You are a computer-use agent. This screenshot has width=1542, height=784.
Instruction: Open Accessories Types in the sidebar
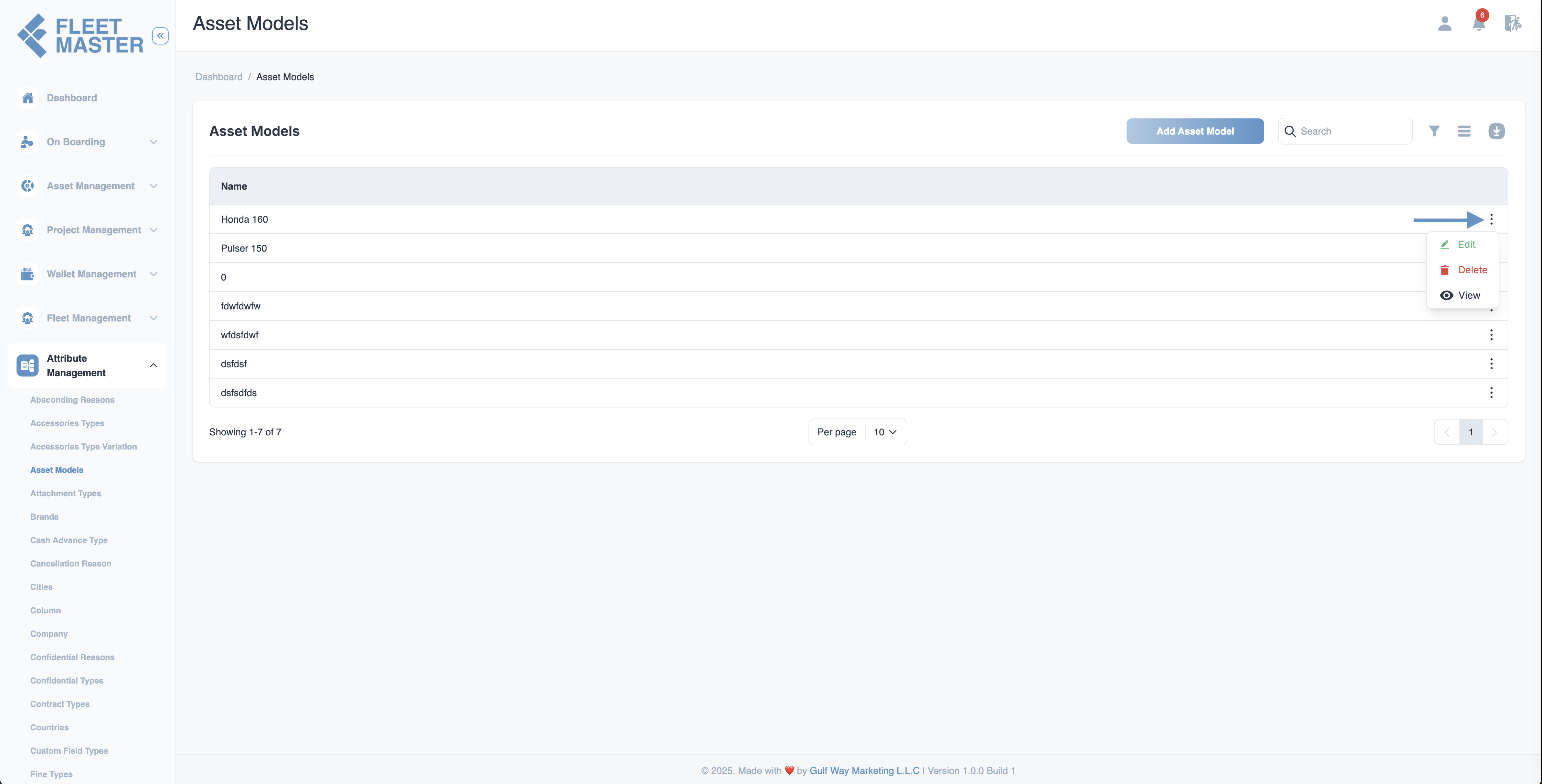pos(67,423)
